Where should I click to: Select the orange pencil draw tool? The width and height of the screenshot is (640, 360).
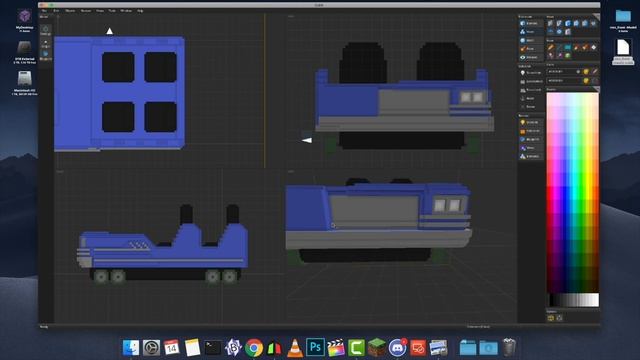pyautogui.click(x=551, y=47)
